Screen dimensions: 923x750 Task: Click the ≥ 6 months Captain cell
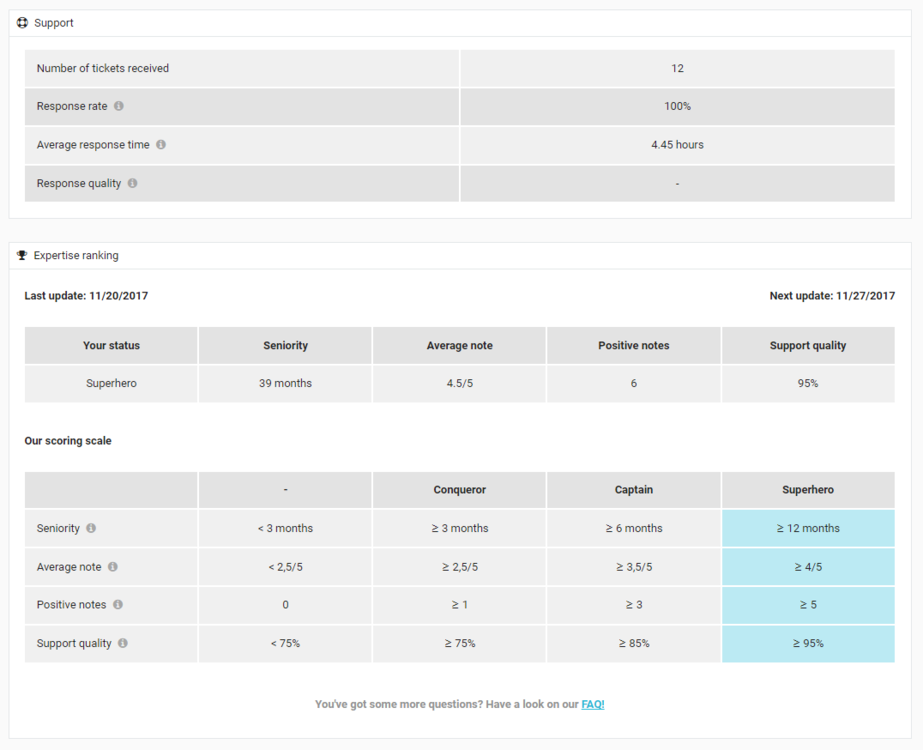point(634,528)
